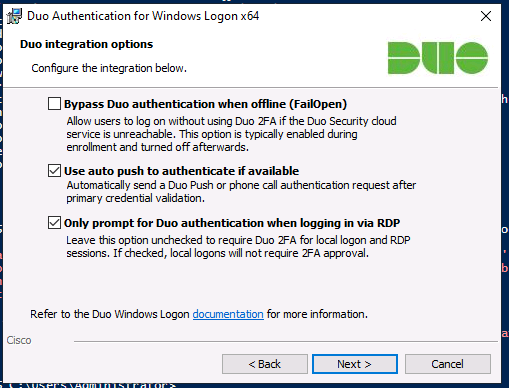Click the auto push description text
This screenshot has height=388, width=509.
click(241, 192)
